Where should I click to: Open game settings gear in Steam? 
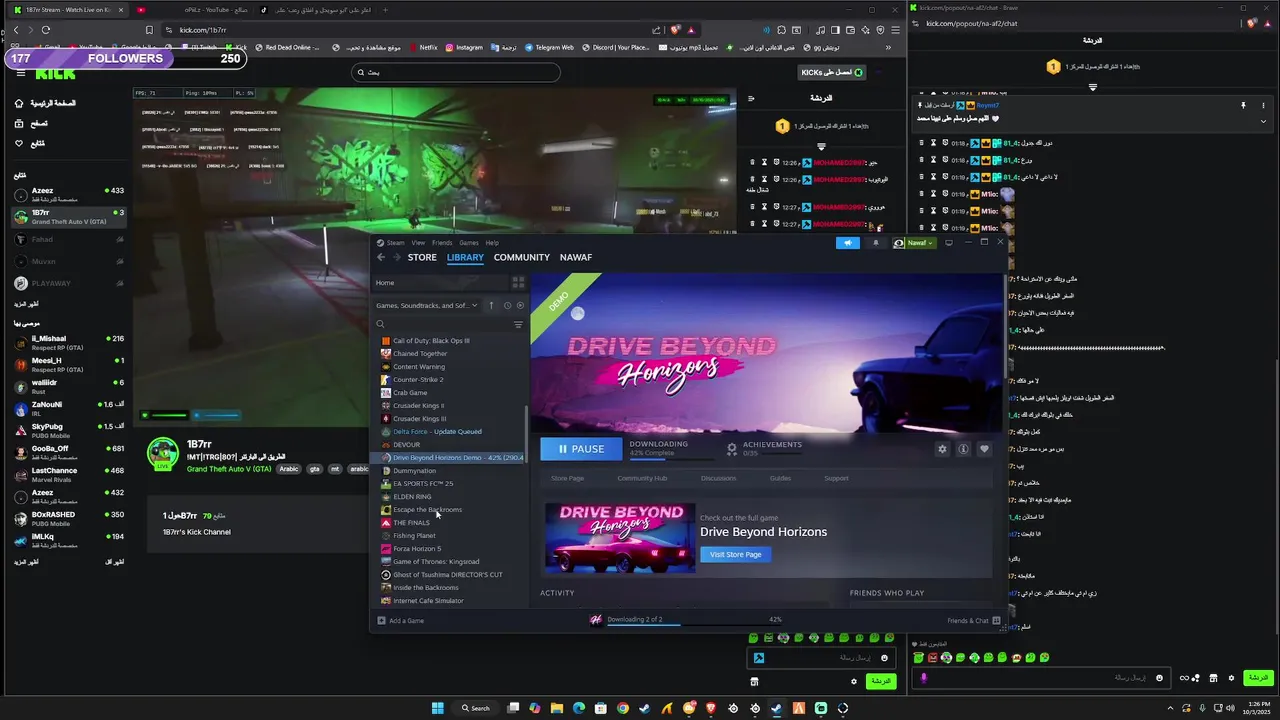[942, 449]
